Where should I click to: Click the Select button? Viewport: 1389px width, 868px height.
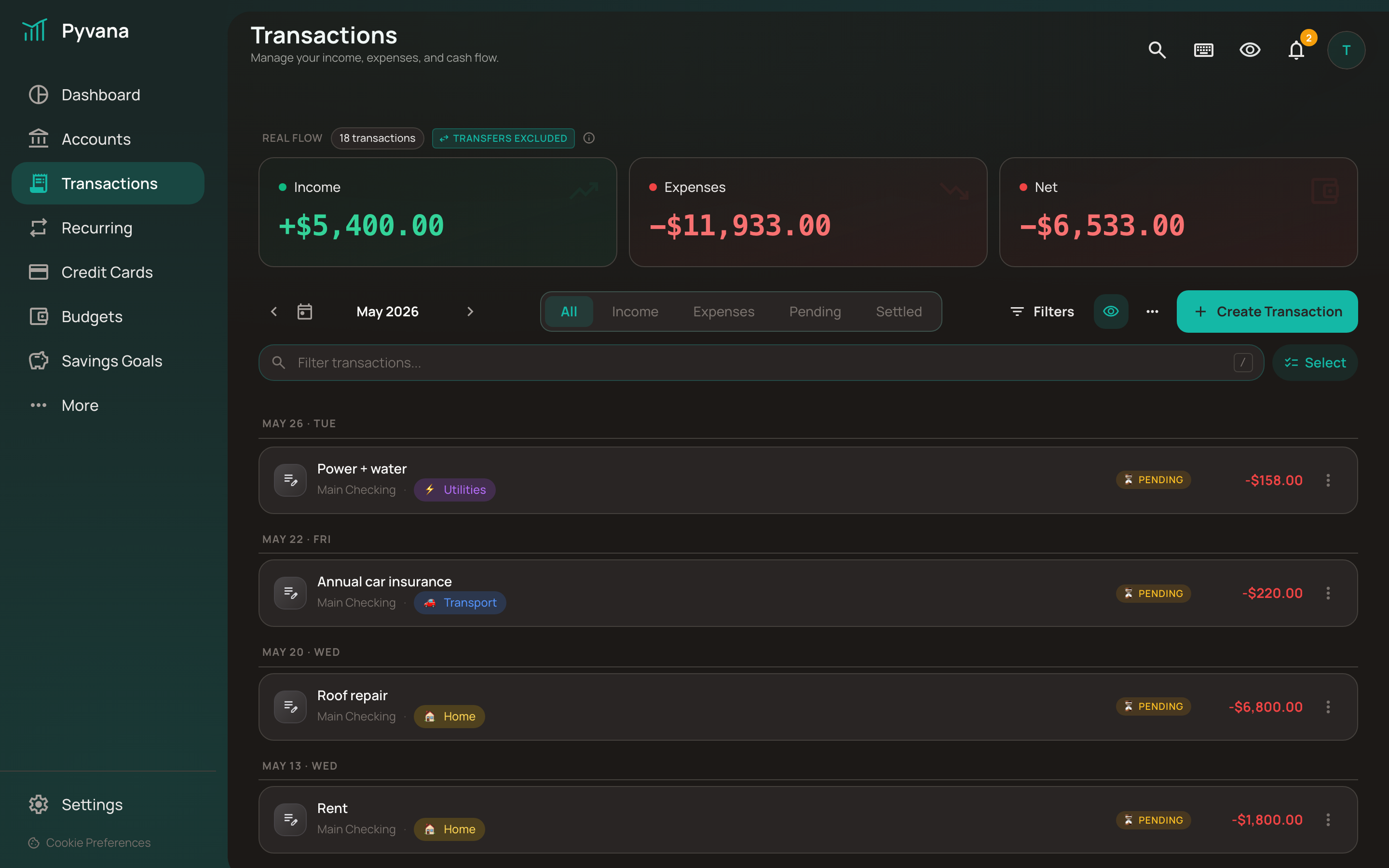point(1315,363)
